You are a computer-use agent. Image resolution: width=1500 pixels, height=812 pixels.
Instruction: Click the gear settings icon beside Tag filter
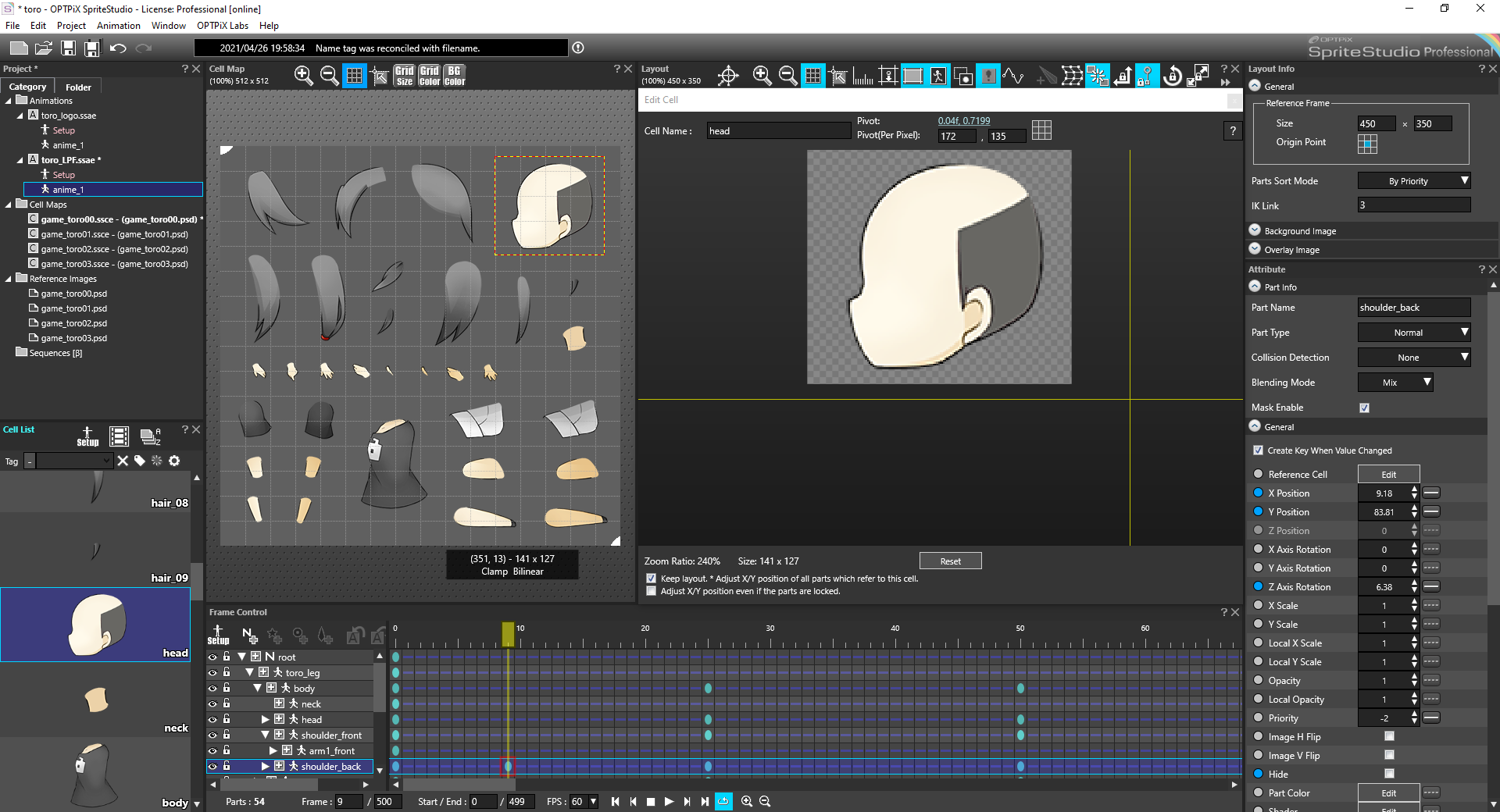[174, 461]
